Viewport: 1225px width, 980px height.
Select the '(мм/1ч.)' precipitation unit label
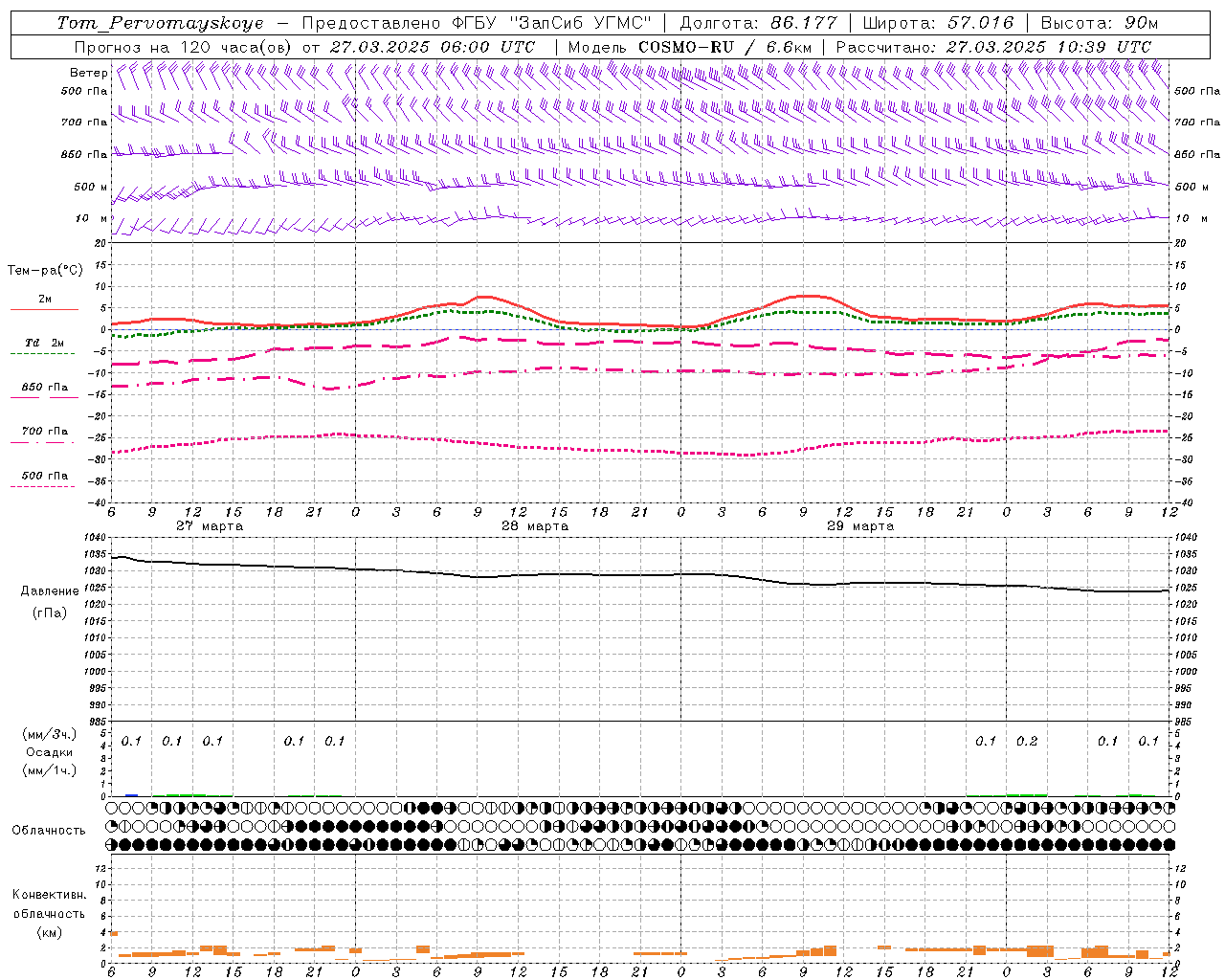48,770
